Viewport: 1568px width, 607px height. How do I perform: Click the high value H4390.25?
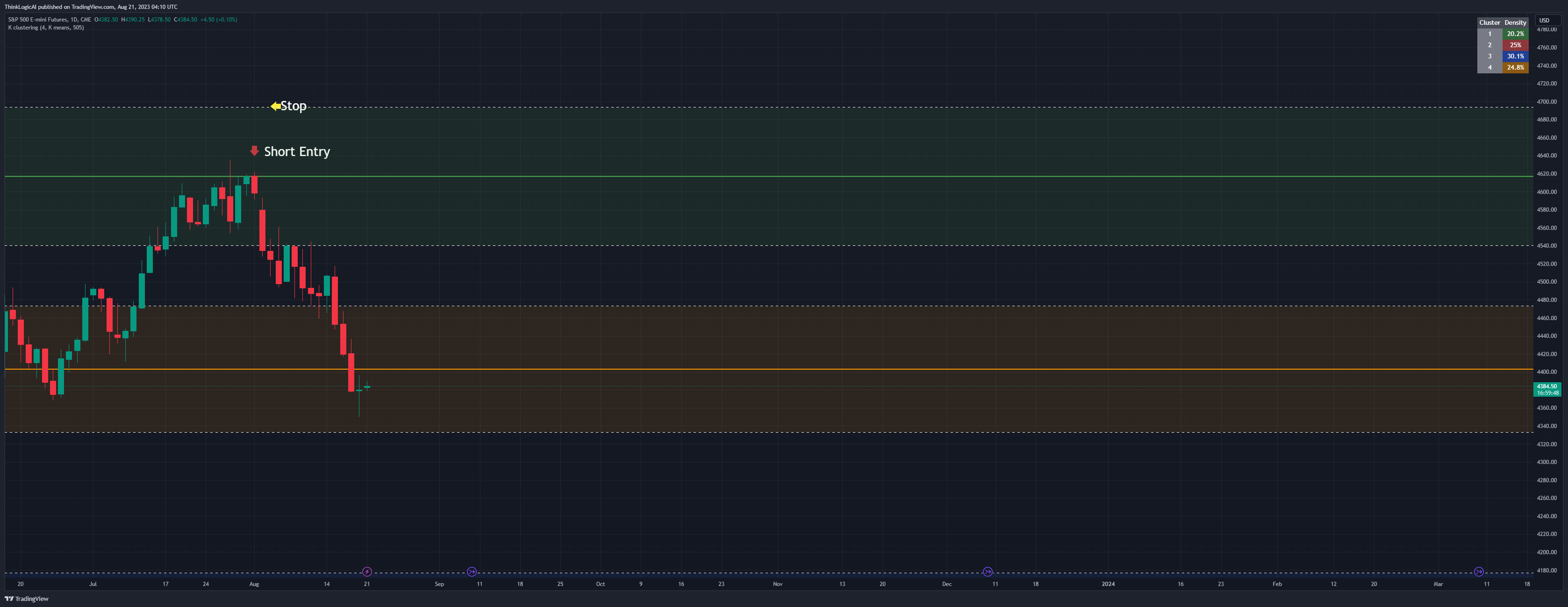click(x=133, y=20)
